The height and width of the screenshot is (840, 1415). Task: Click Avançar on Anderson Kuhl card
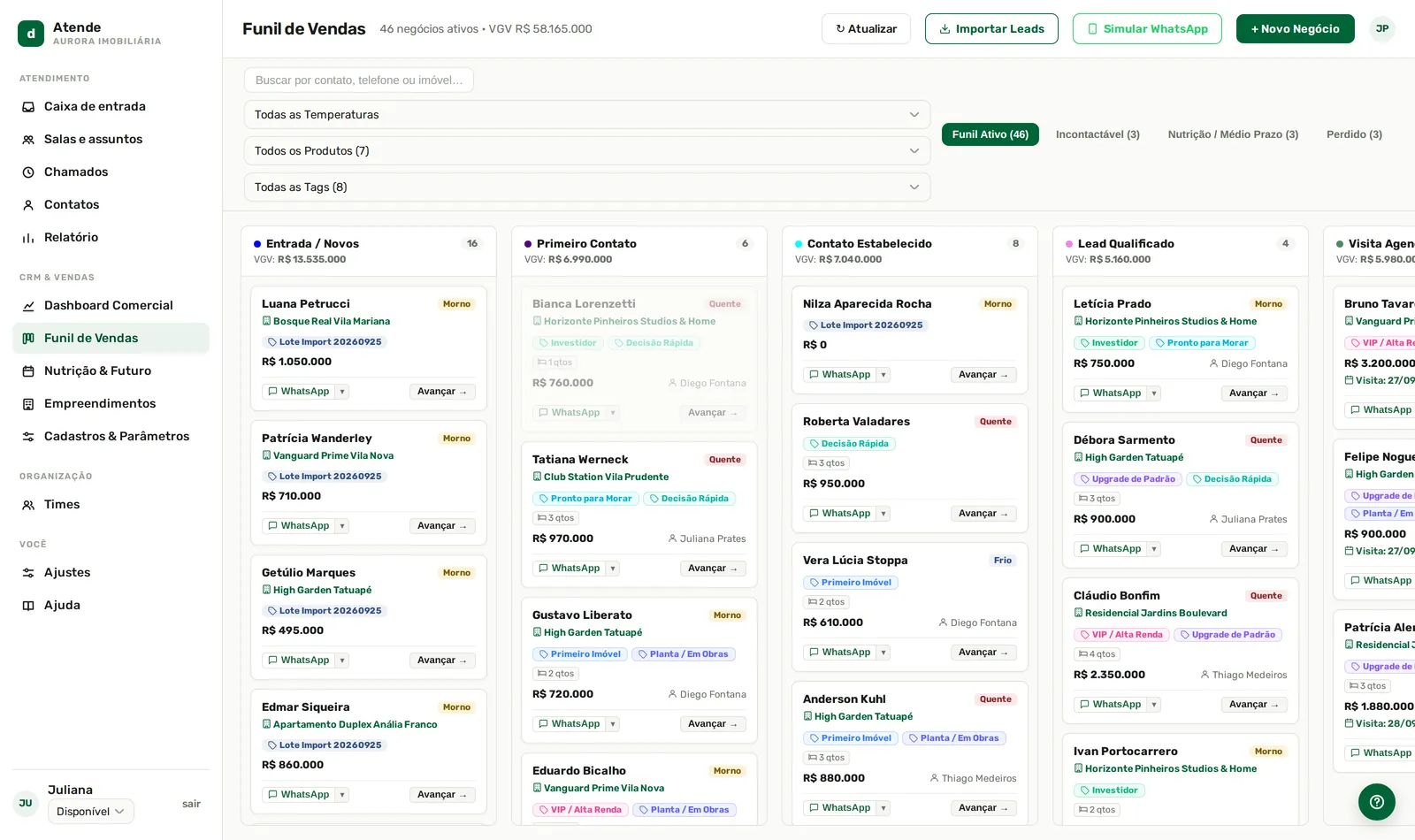tap(984, 808)
